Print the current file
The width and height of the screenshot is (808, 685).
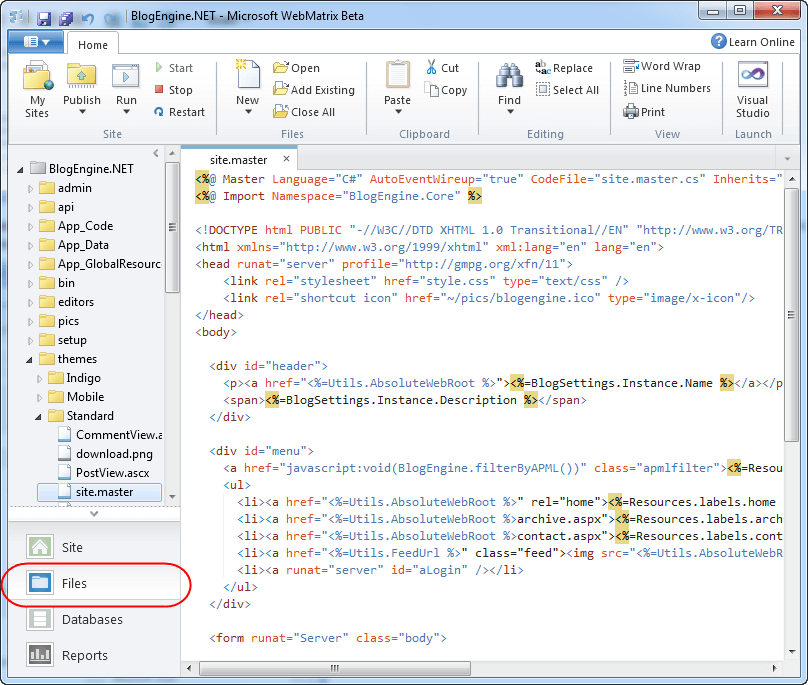tap(644, 111)
